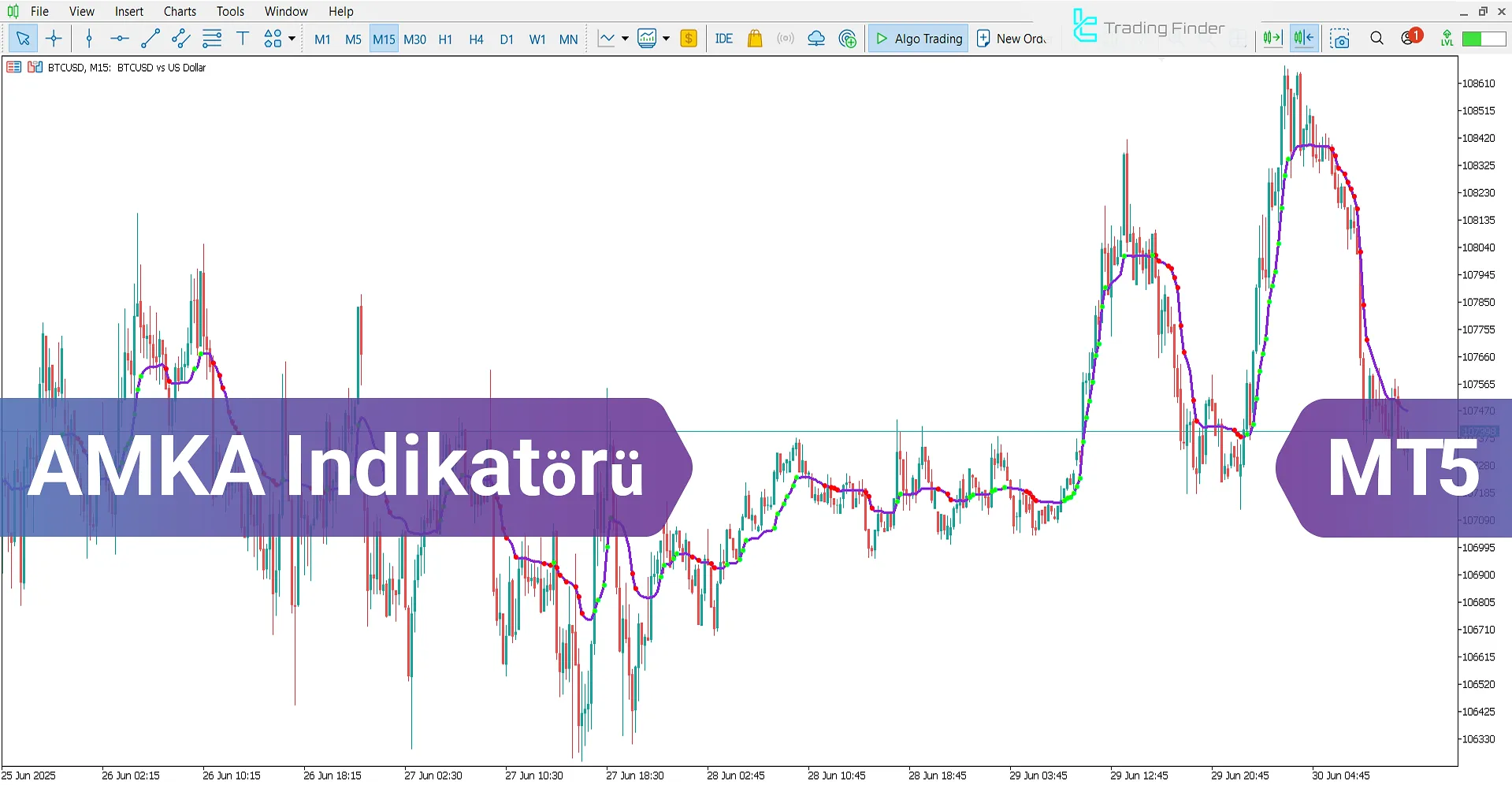Click the green connection status bar
This screenshot has height=785, width=1512.
click(x=1484, y=39)
